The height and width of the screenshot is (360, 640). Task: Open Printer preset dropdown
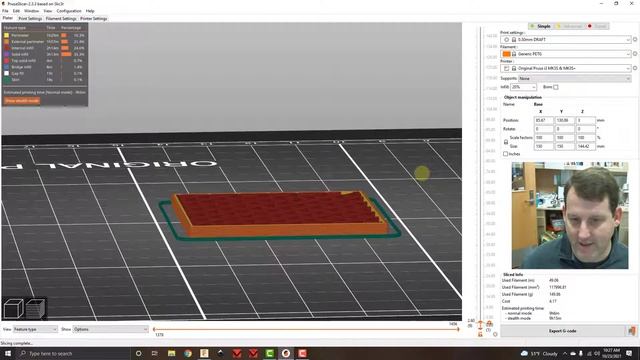[566, 68]
